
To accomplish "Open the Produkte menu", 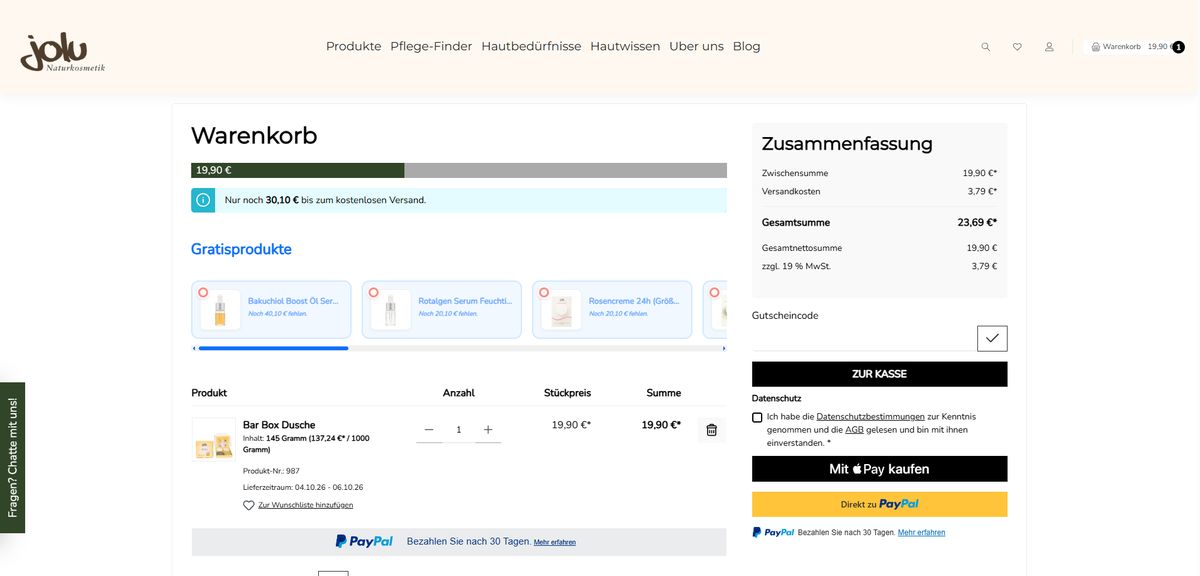I will pos(354,46).
